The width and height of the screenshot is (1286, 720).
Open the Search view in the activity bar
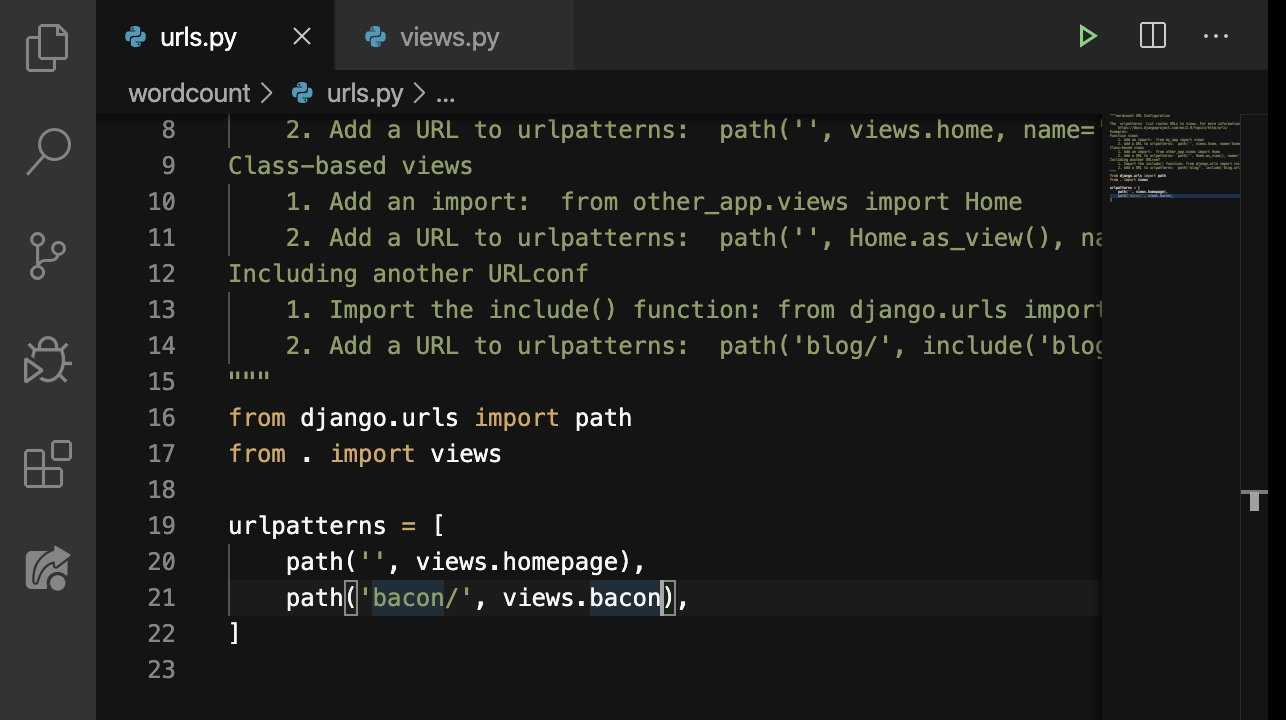[x=48, y=151]
